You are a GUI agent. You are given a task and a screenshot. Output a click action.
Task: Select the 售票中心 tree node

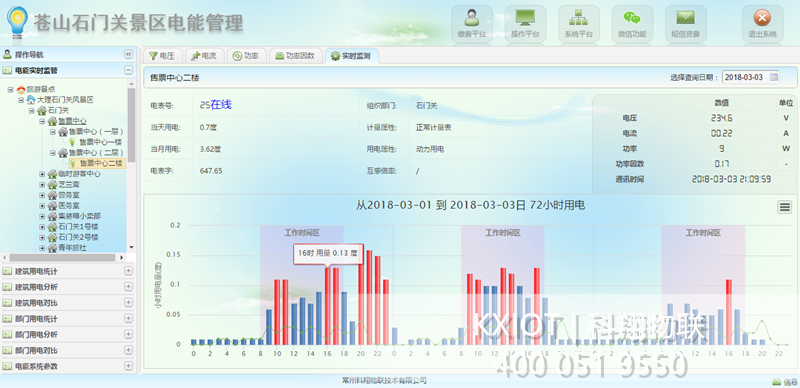click(x=72, y=121)
